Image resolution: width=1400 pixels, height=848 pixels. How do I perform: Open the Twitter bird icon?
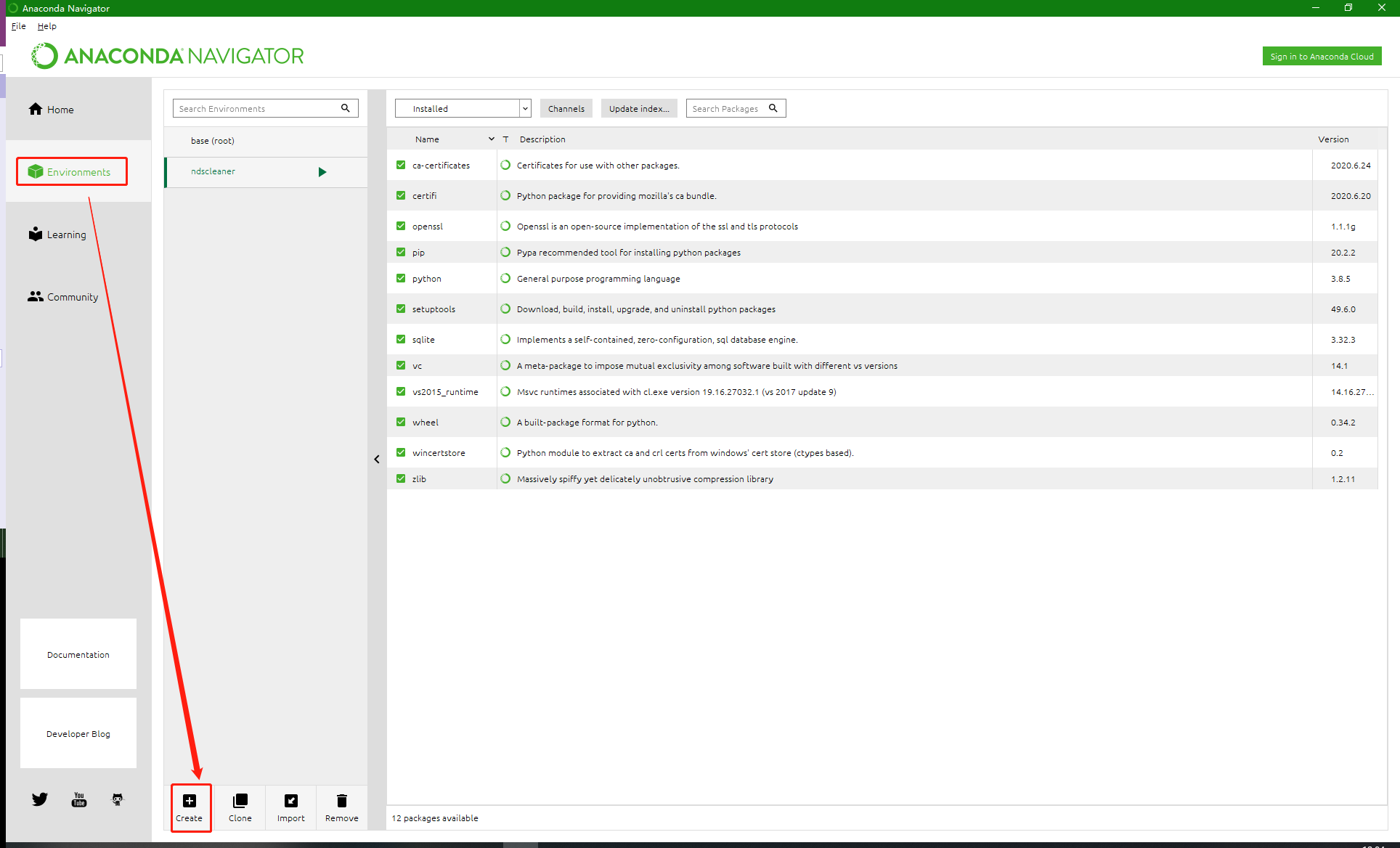point(40,799)
